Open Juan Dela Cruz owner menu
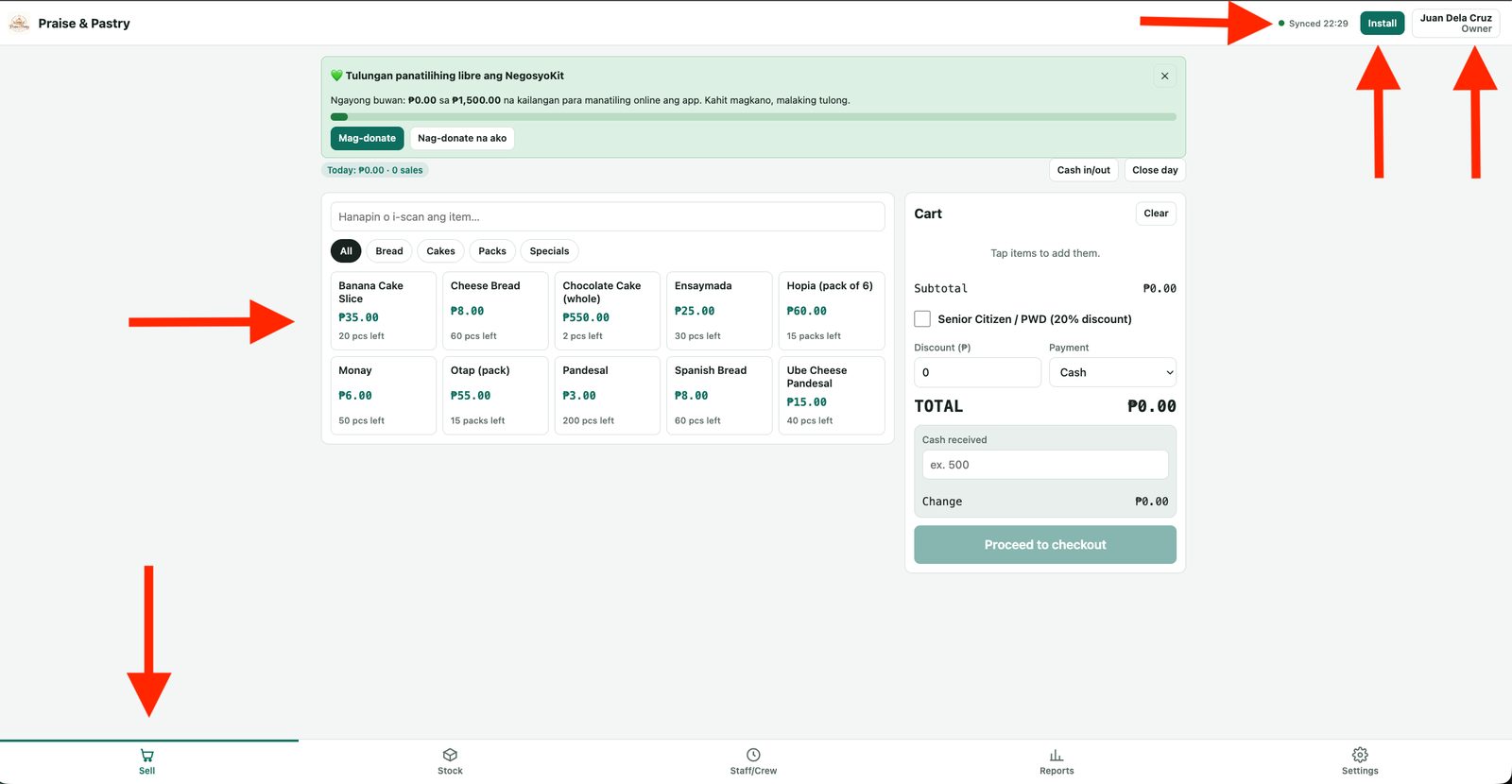 coord(1455,24)
